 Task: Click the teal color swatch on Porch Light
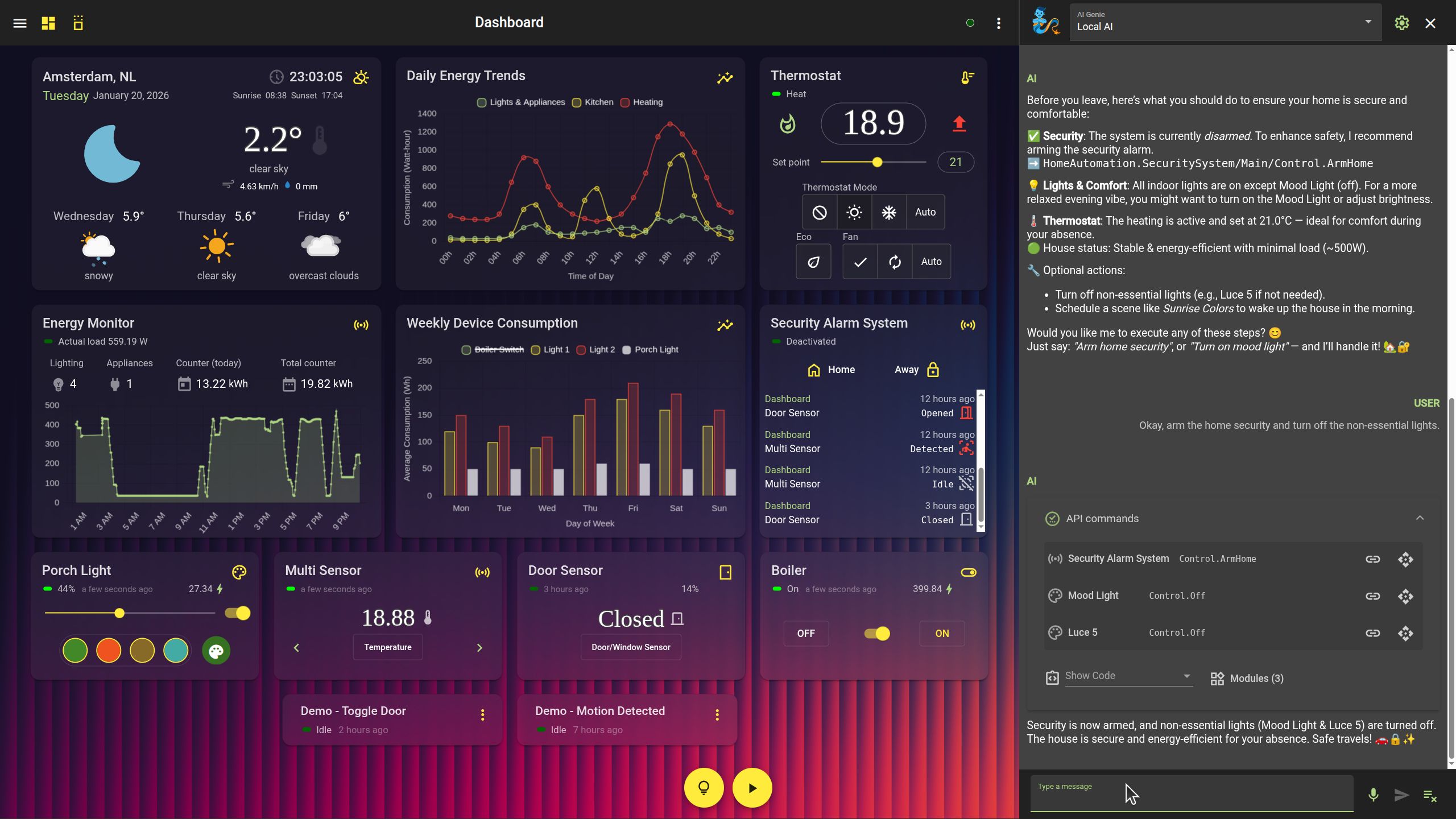[x=176, y=651]
